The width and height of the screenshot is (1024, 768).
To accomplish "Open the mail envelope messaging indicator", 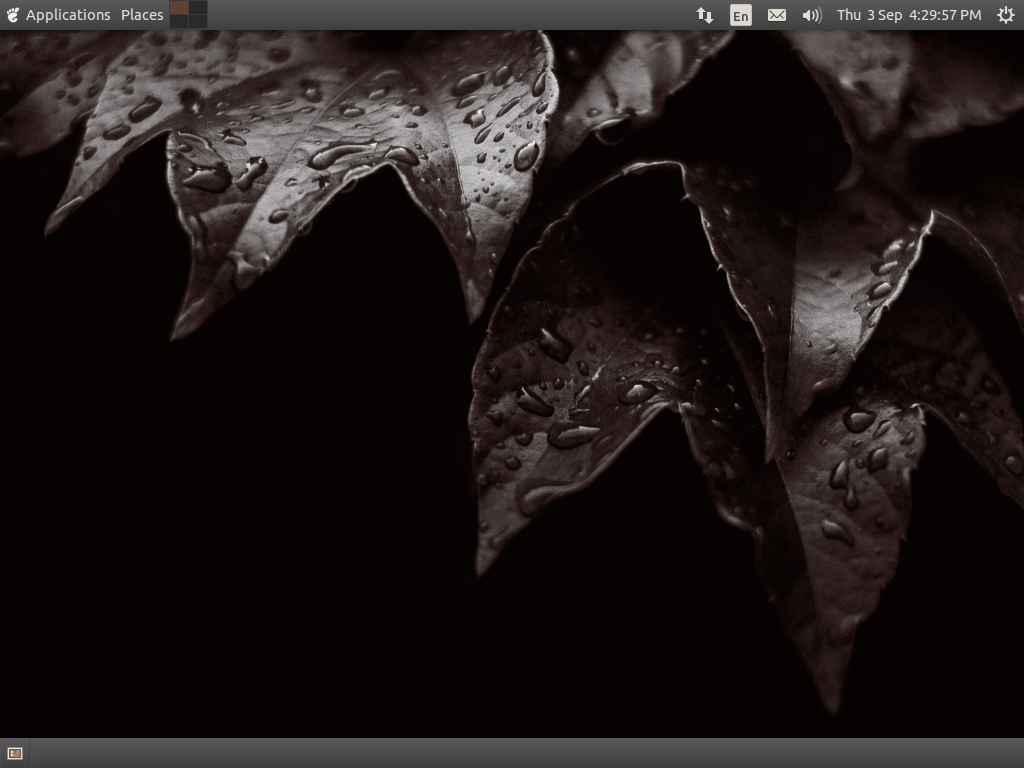I will [x=776, y=15].
